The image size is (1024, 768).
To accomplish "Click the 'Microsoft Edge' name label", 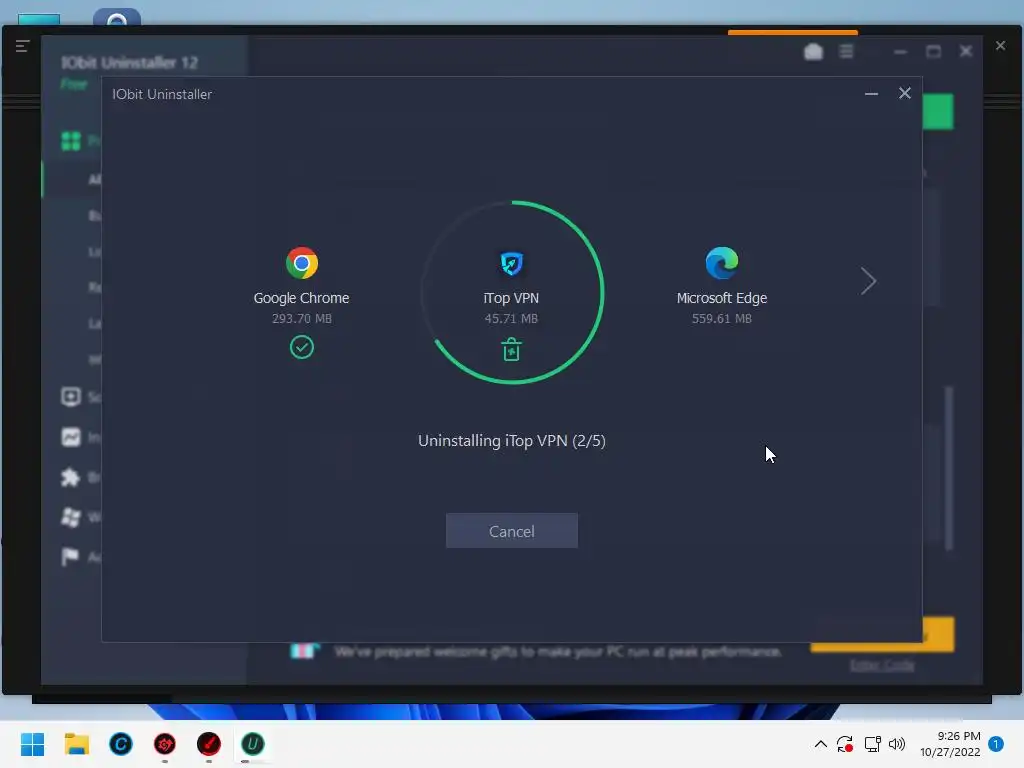I will pyautogui.click(x=722, y=298).
